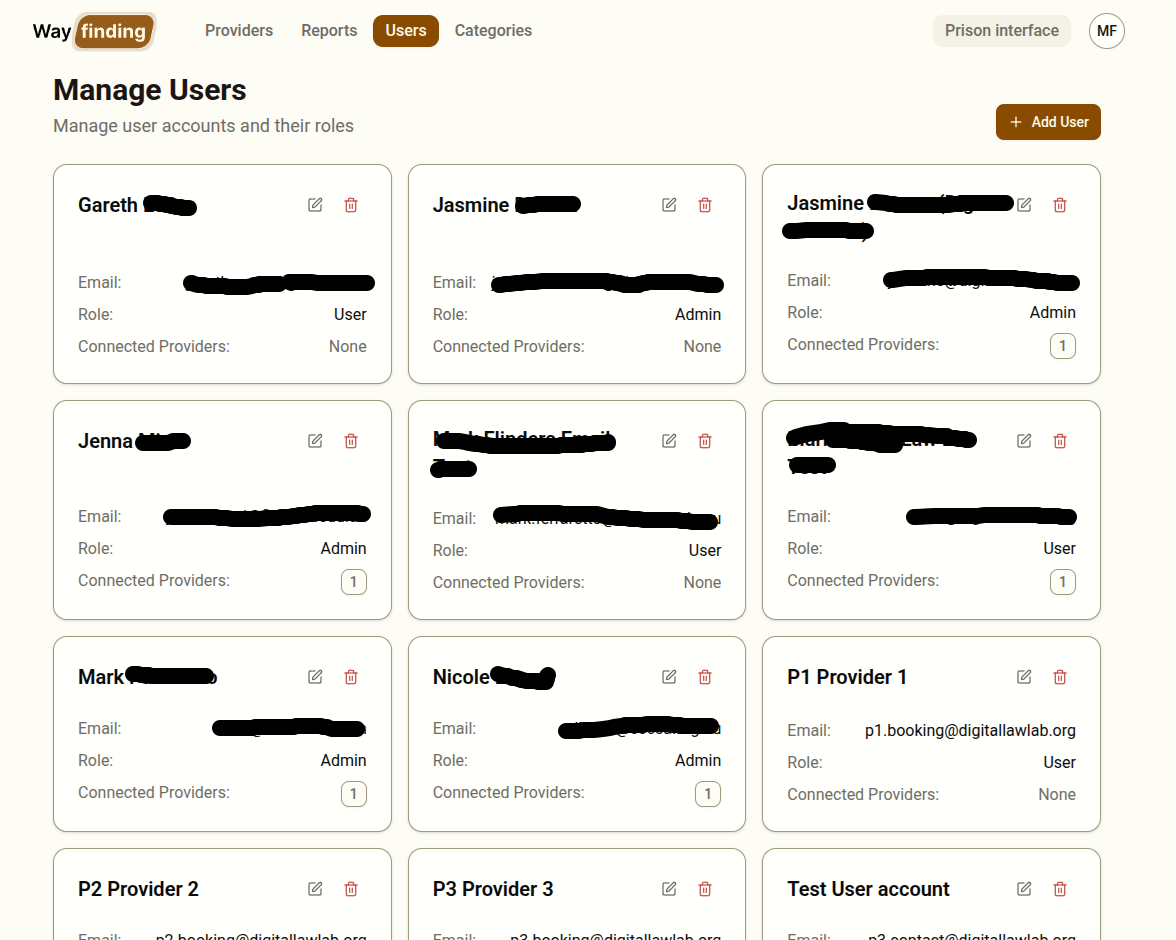Edit Nicole's user card via pencil icon
1176x940 pixels.
668,677
